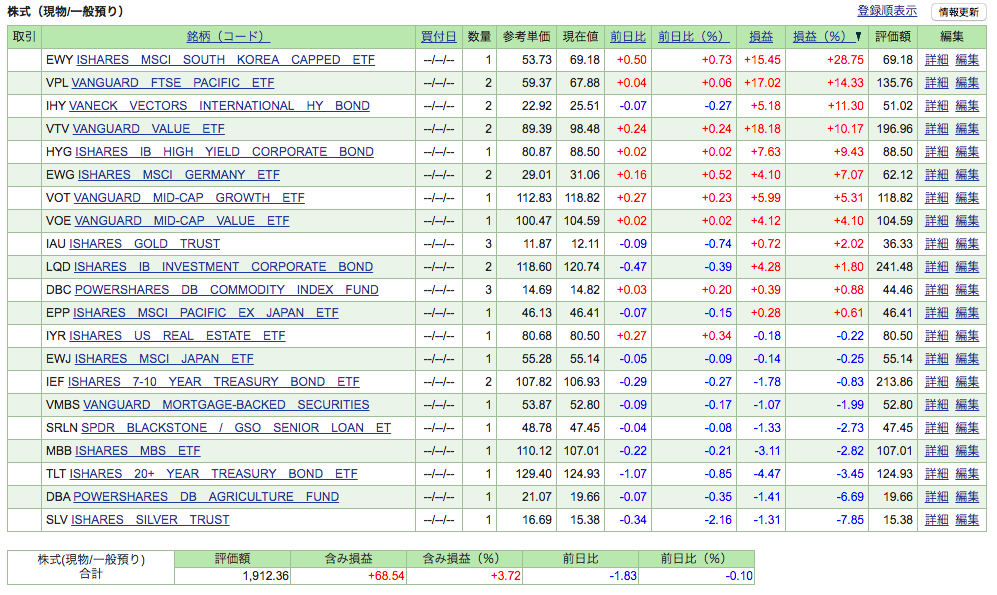The image size is (997, 595).
Task: Click 編集 in the SLV row
Action: coord(967,520)
